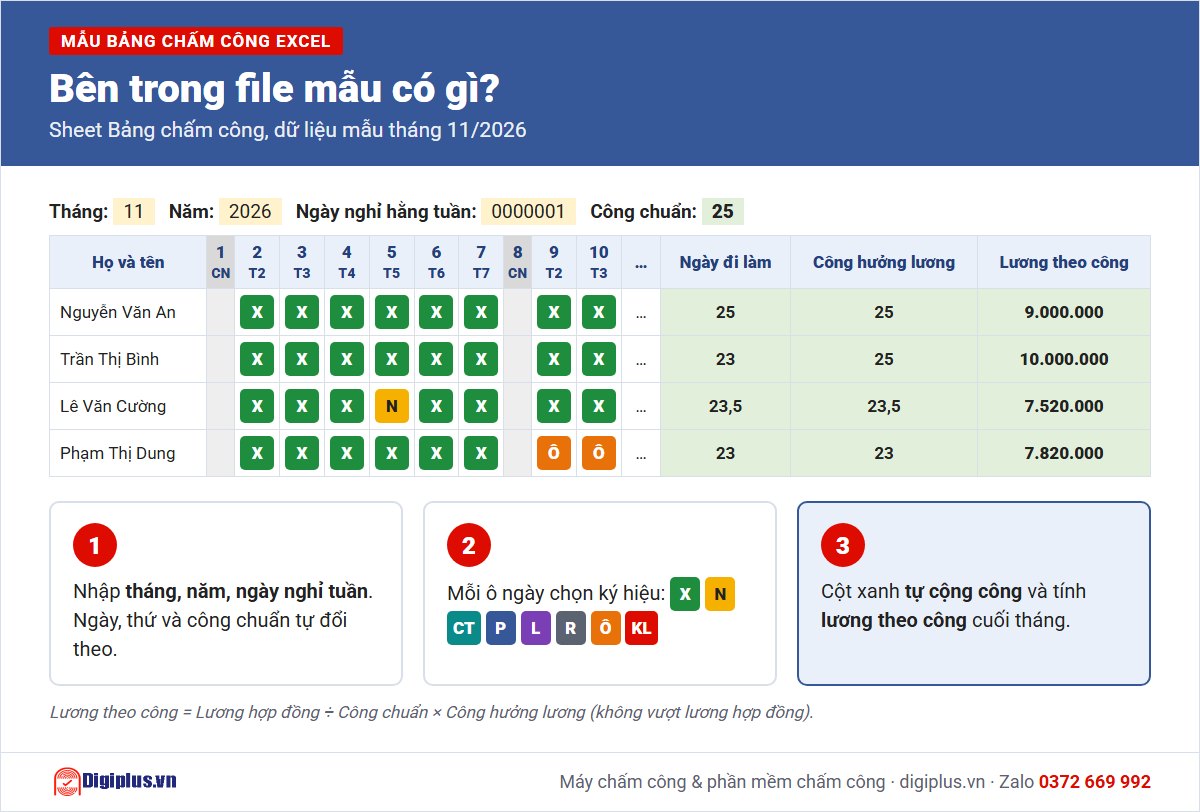This screenshot has width=1200, height=812.
Task: Click the Digiplus.vn logo in the footer
Action: 114,782
